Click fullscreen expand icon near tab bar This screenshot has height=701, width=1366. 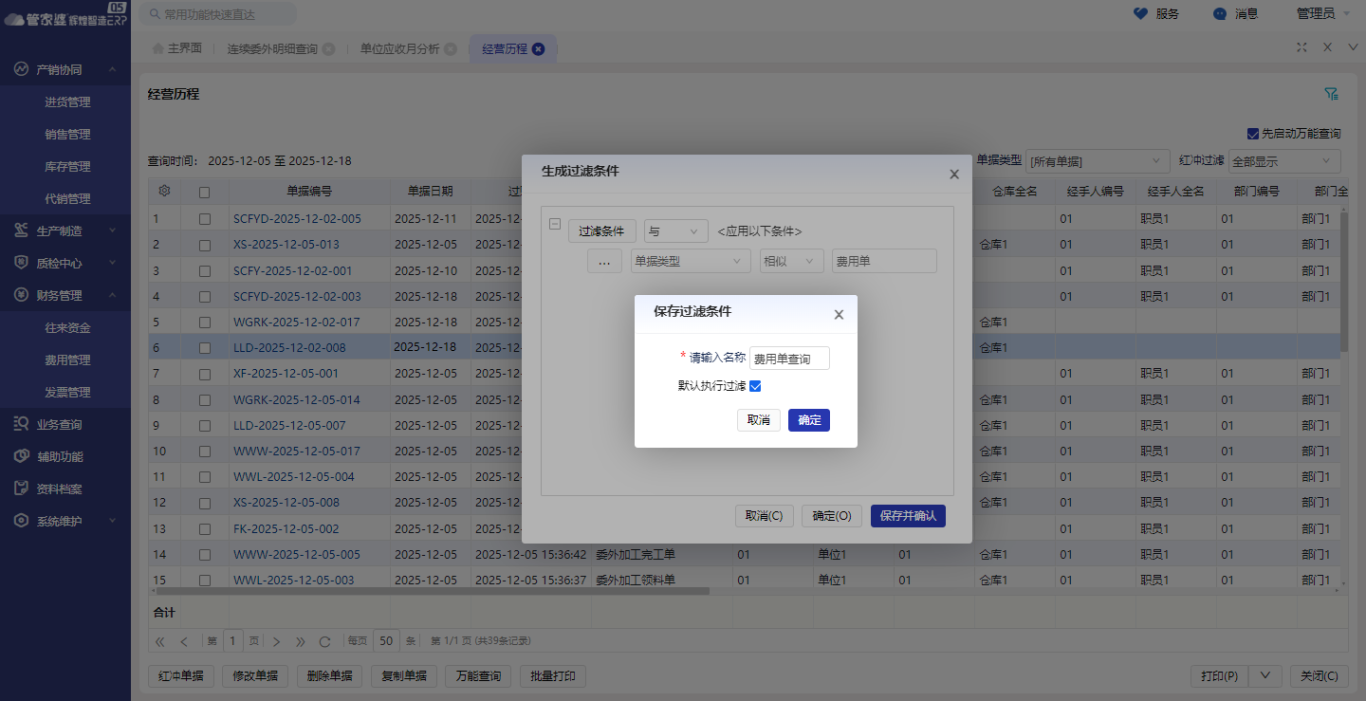click(1302, 47)
